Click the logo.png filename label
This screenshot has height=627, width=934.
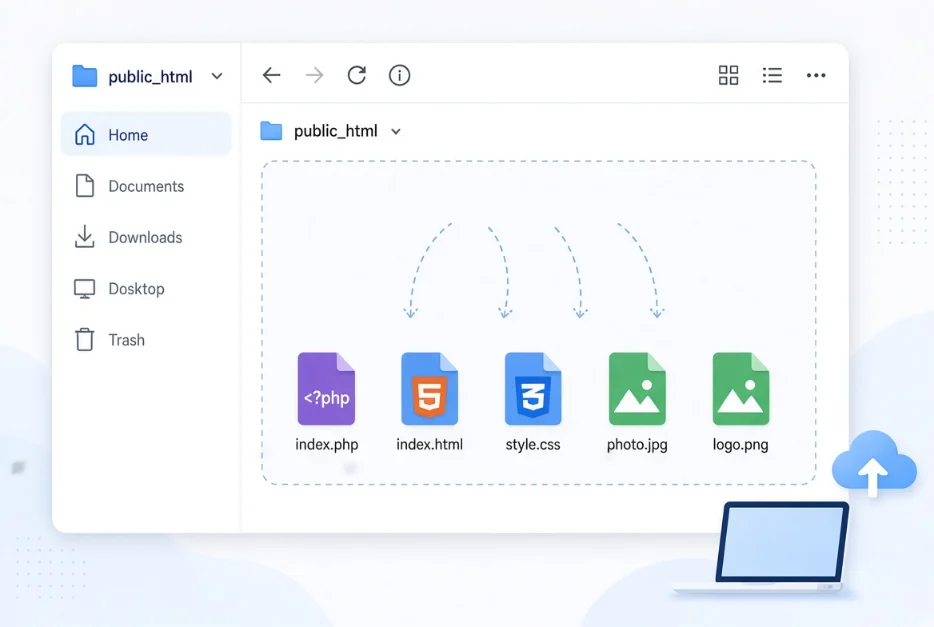click(x=740, y=445)
